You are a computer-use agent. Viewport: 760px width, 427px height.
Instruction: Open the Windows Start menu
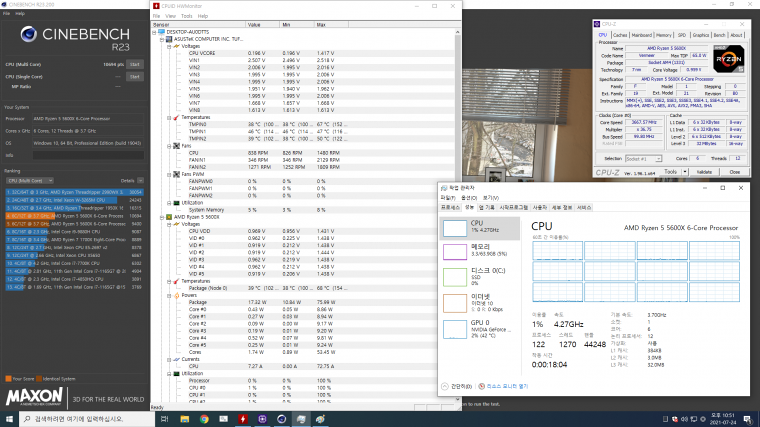click(x=9, y=419)
